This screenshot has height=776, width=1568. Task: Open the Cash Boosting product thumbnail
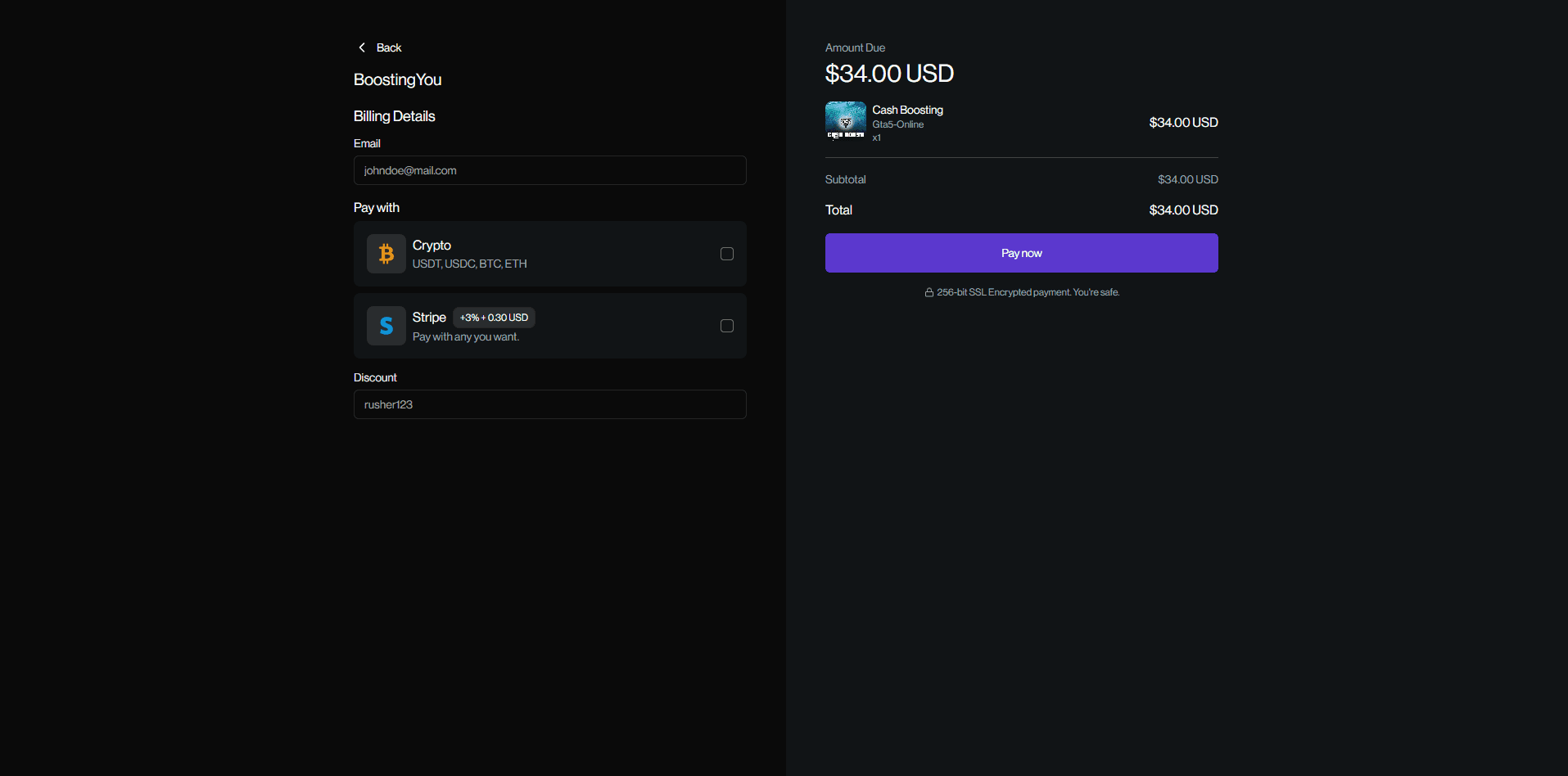point(846,121)
